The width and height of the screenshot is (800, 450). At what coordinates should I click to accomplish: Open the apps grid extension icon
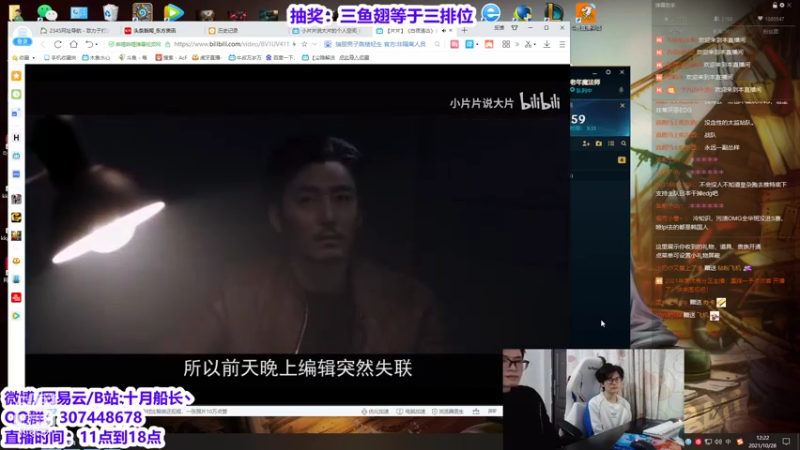(x=506, y=44)
